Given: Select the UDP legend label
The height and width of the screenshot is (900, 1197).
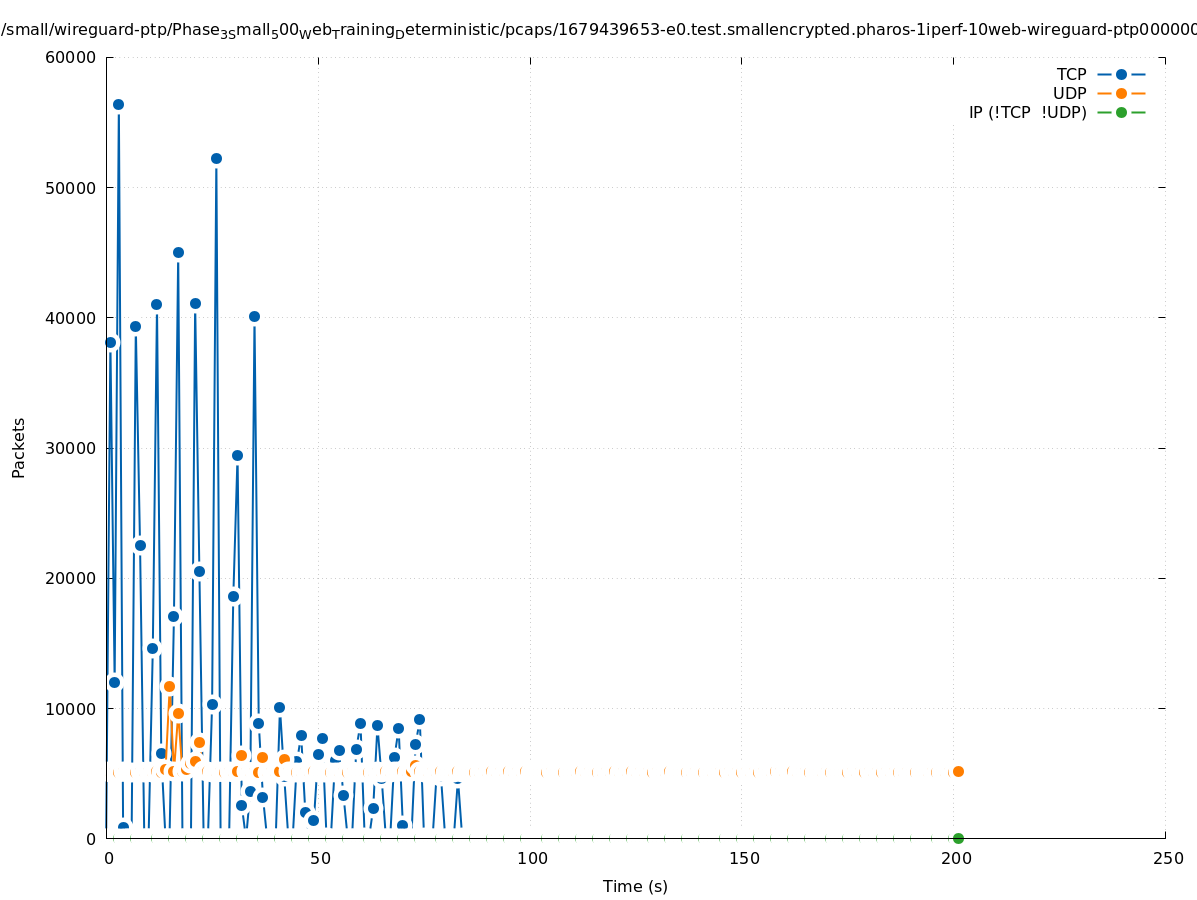Looking at the screenshot, I should point(1069,93).
